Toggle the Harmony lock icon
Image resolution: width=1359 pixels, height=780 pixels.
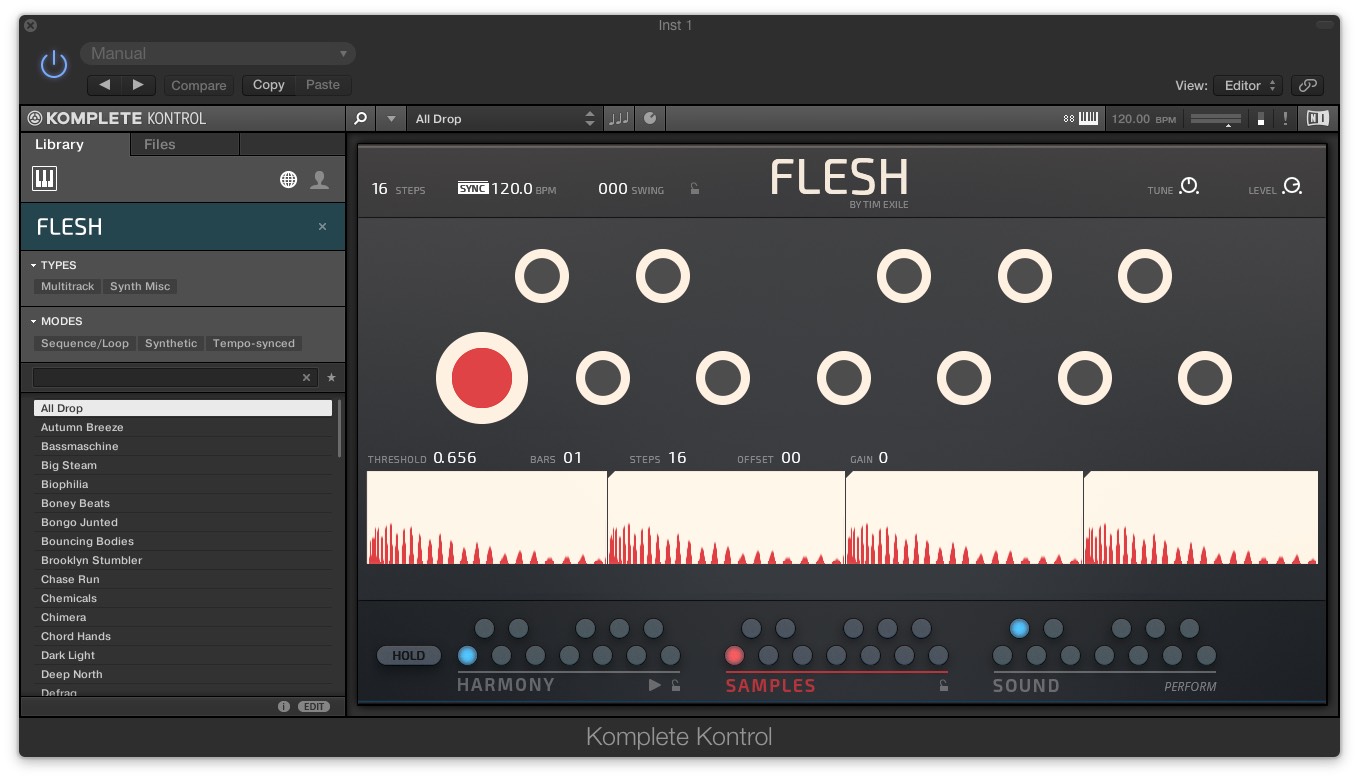coord(676,685)
